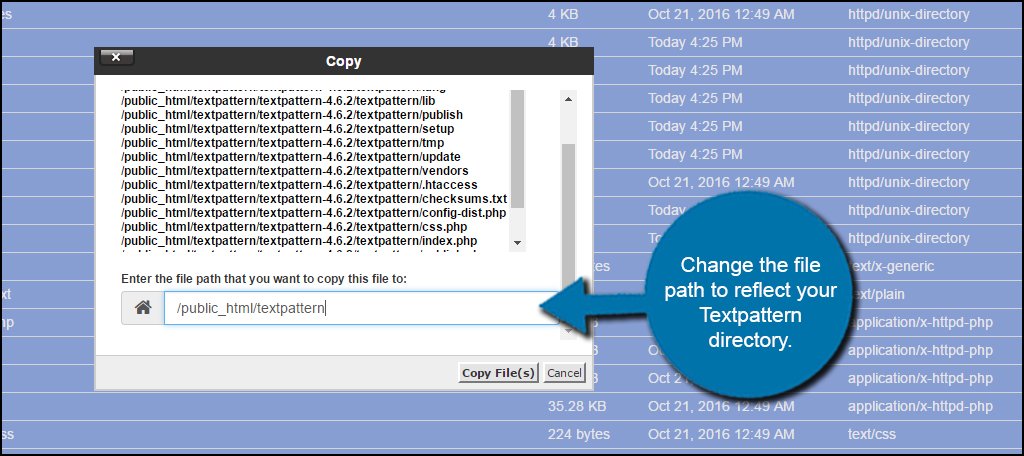Click the top row httpd/unix-directory type
Viewport: 1024px width, 456px height.
908,14
